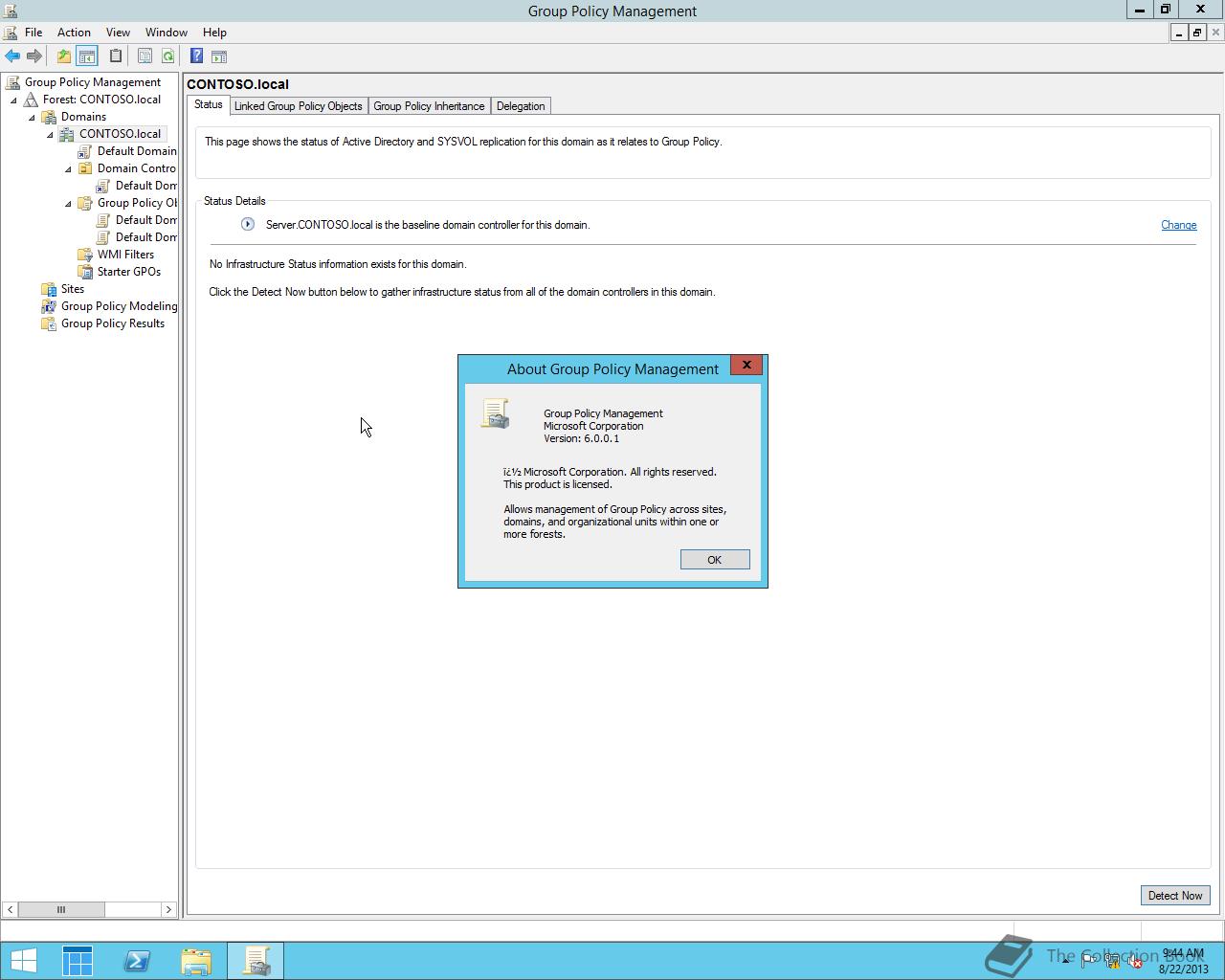Toggle the Show/Hide Action Pane icon

pyautogui.click(x=219, y=56)
